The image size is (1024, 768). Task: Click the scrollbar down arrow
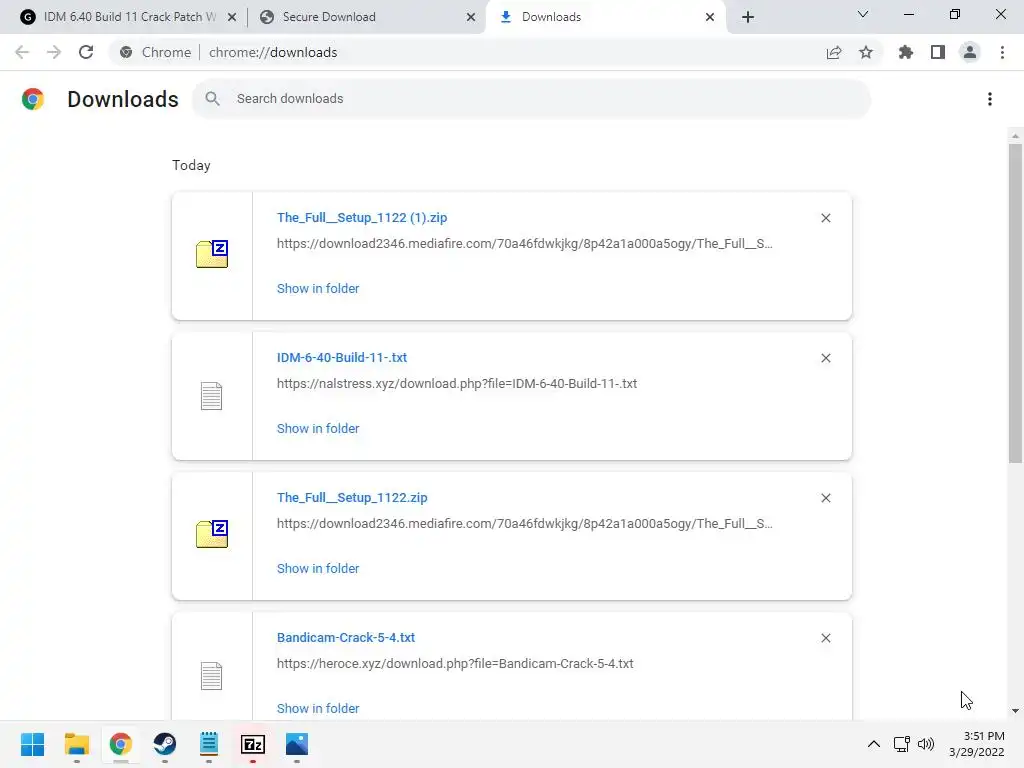click(x=1015, y=711)
